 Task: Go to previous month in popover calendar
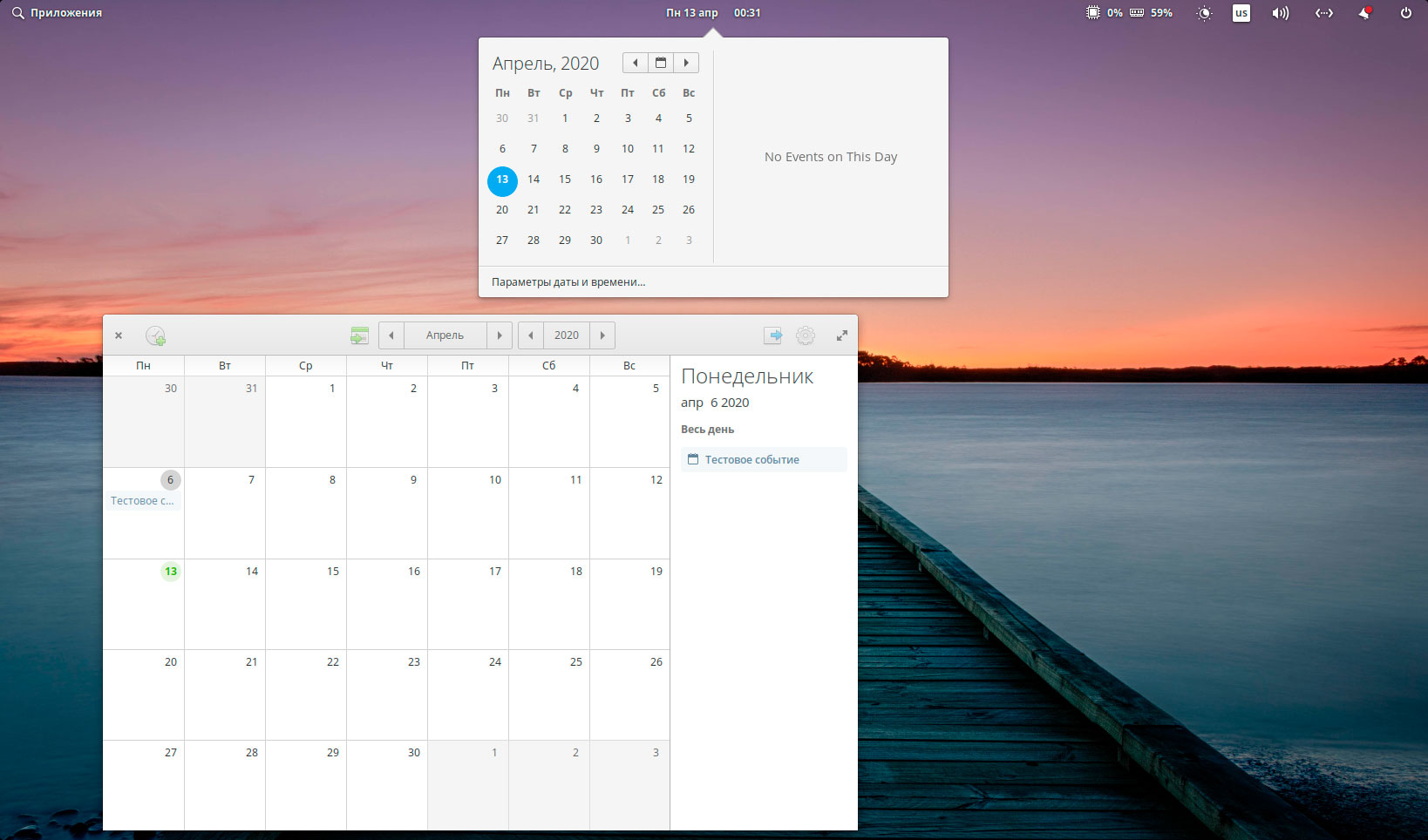[x=635, y=63]
